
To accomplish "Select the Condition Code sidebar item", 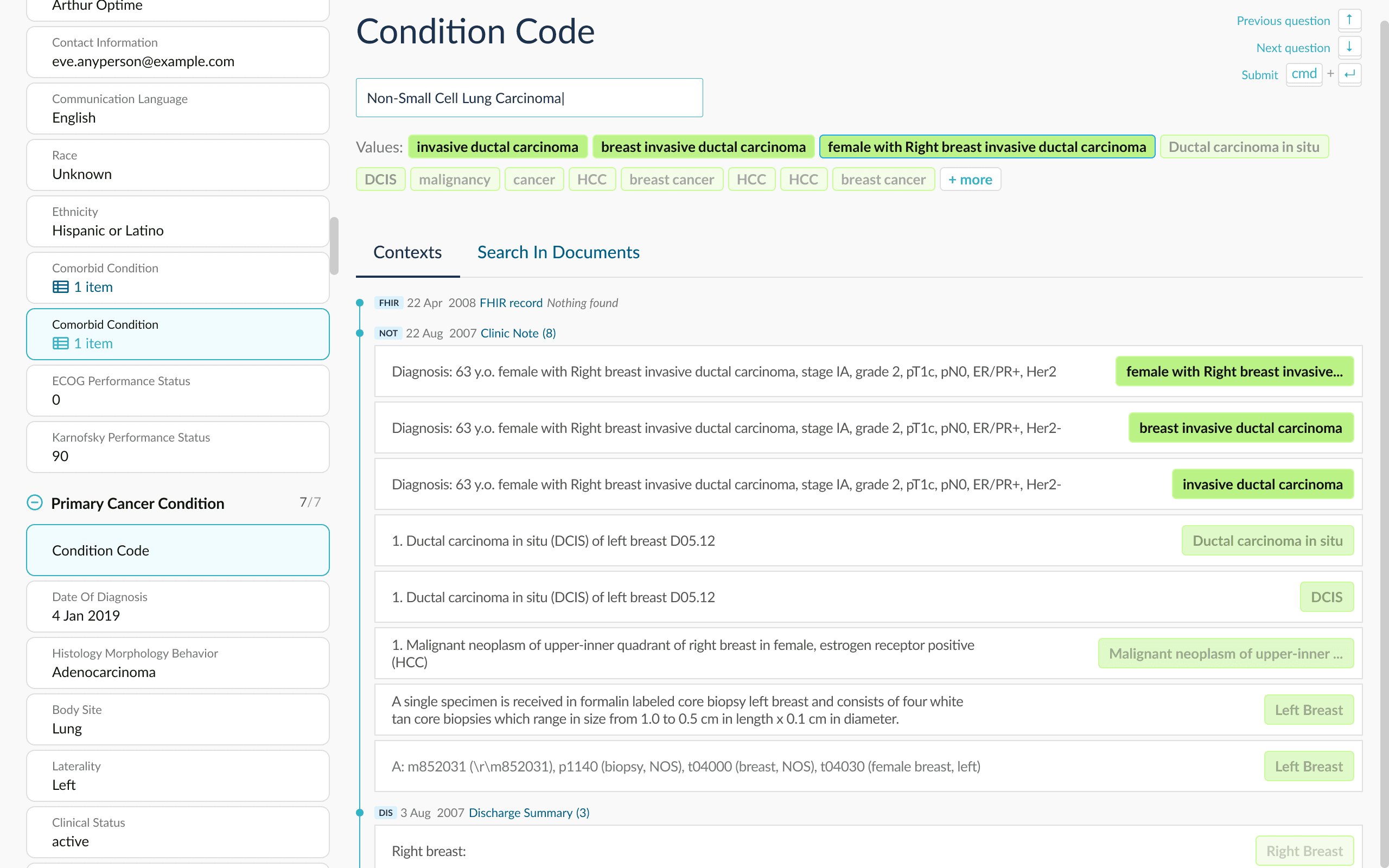I will click(178, 550).
